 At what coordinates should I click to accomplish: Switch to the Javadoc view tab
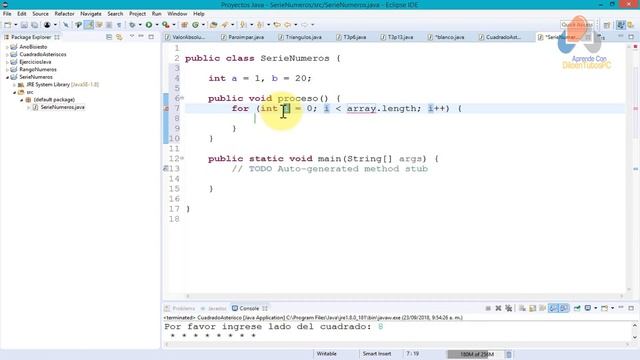(214, 308)
